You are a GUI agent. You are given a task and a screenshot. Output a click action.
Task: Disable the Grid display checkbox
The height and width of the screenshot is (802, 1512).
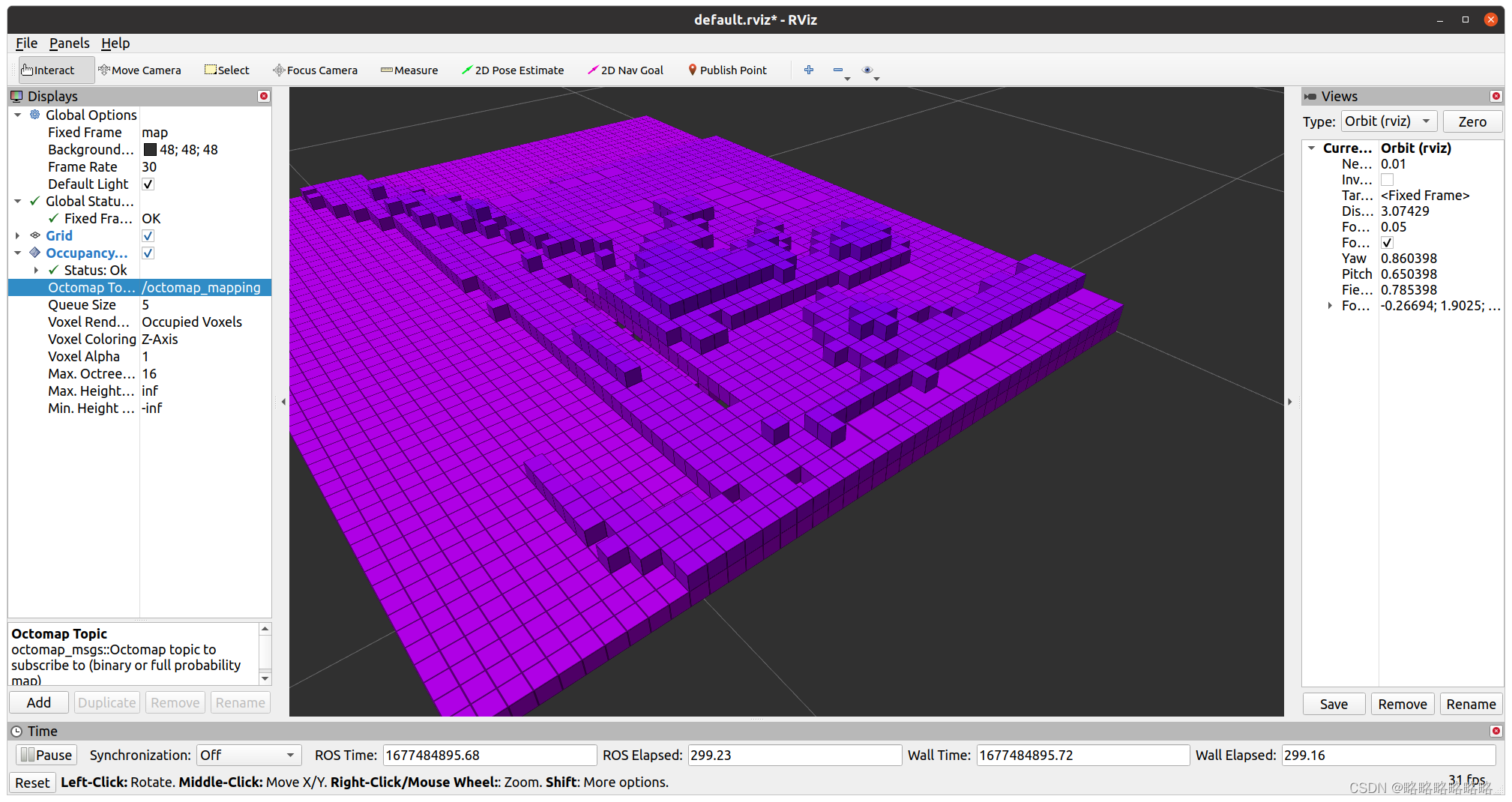tap(148, 235)
